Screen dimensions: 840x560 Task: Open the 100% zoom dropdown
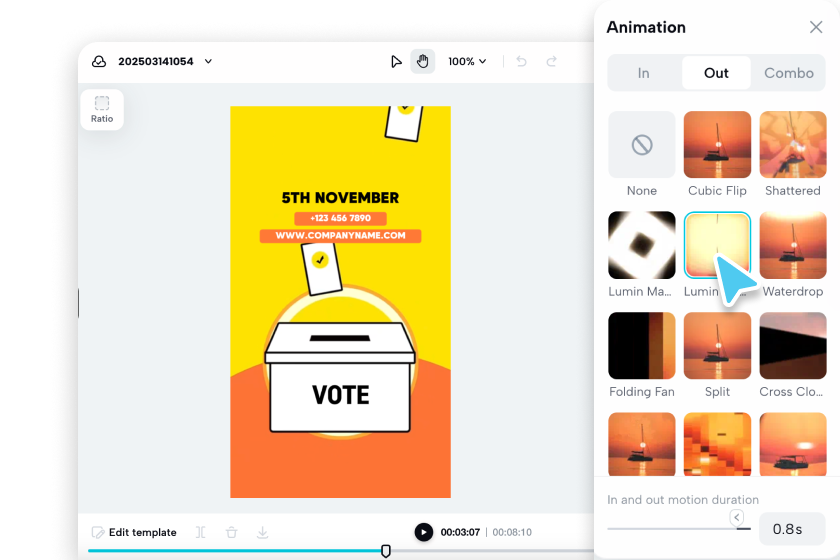467,62
